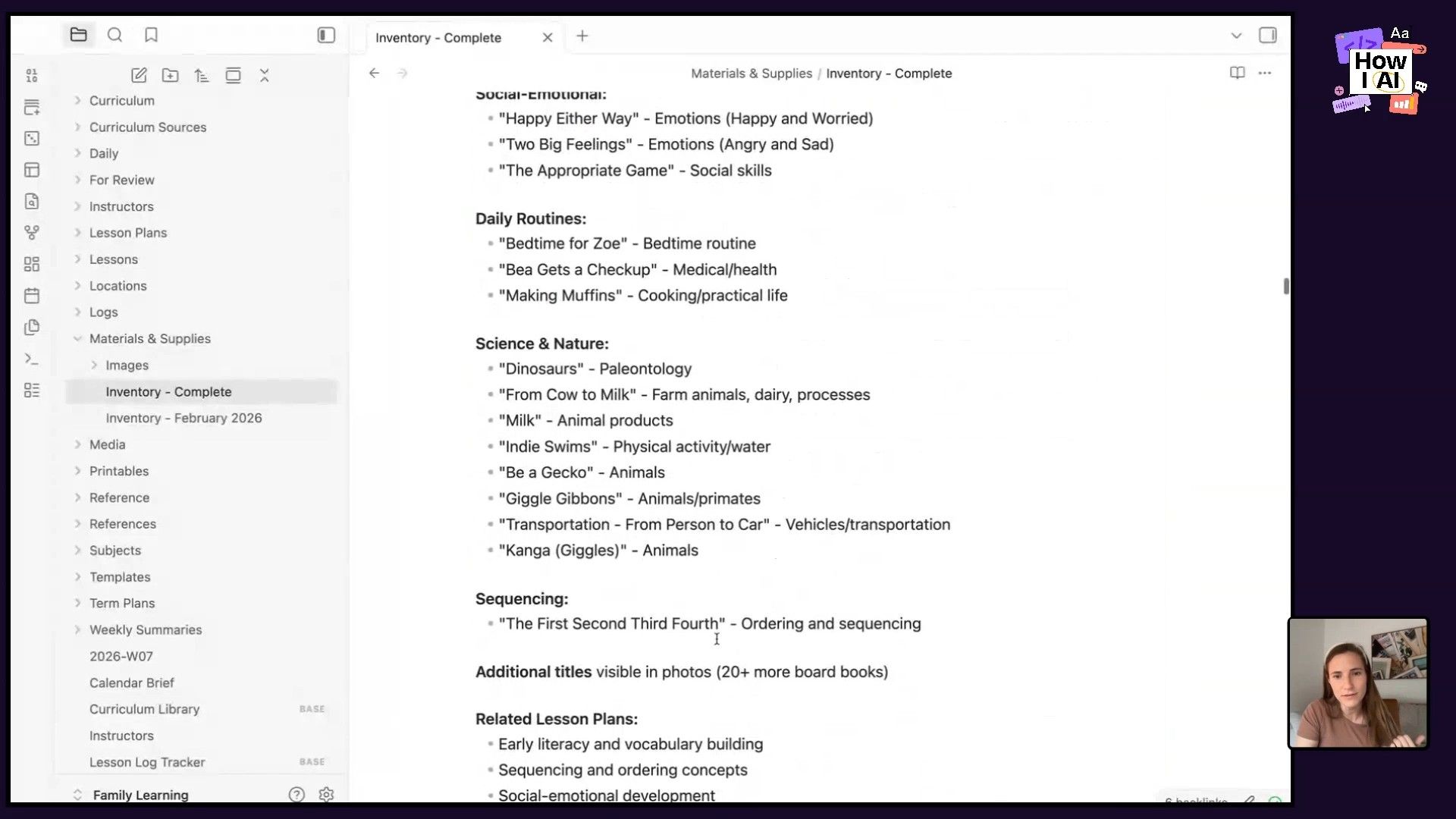Image resolution: width=1456 pixels, height=819 pixels.
Task: Toggle the left sidebar
Action: [326, 35]
